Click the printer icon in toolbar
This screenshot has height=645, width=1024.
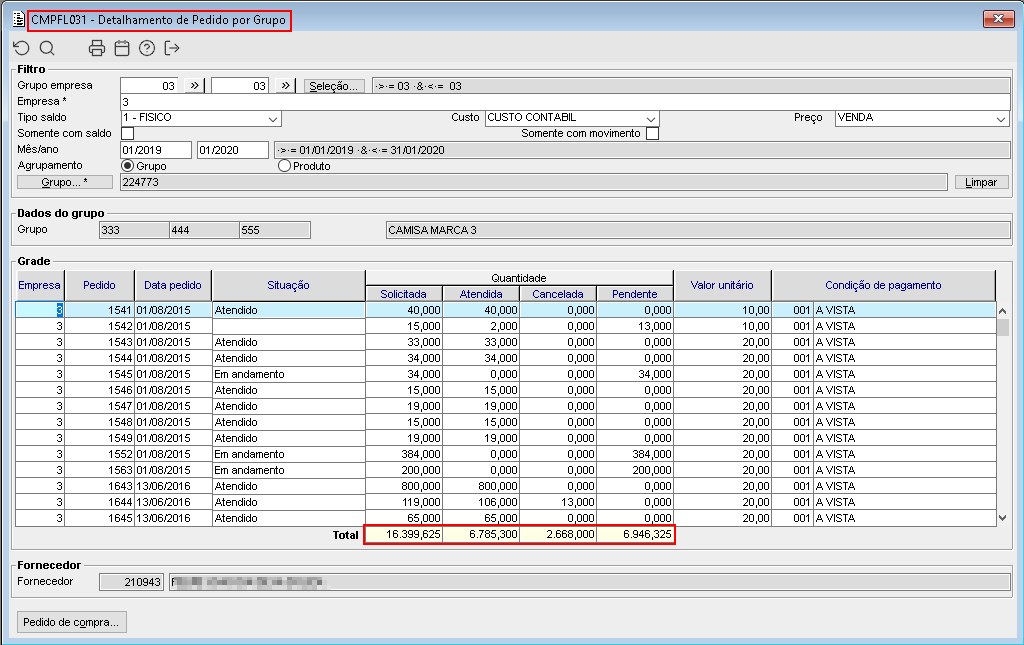click(97, 47)
